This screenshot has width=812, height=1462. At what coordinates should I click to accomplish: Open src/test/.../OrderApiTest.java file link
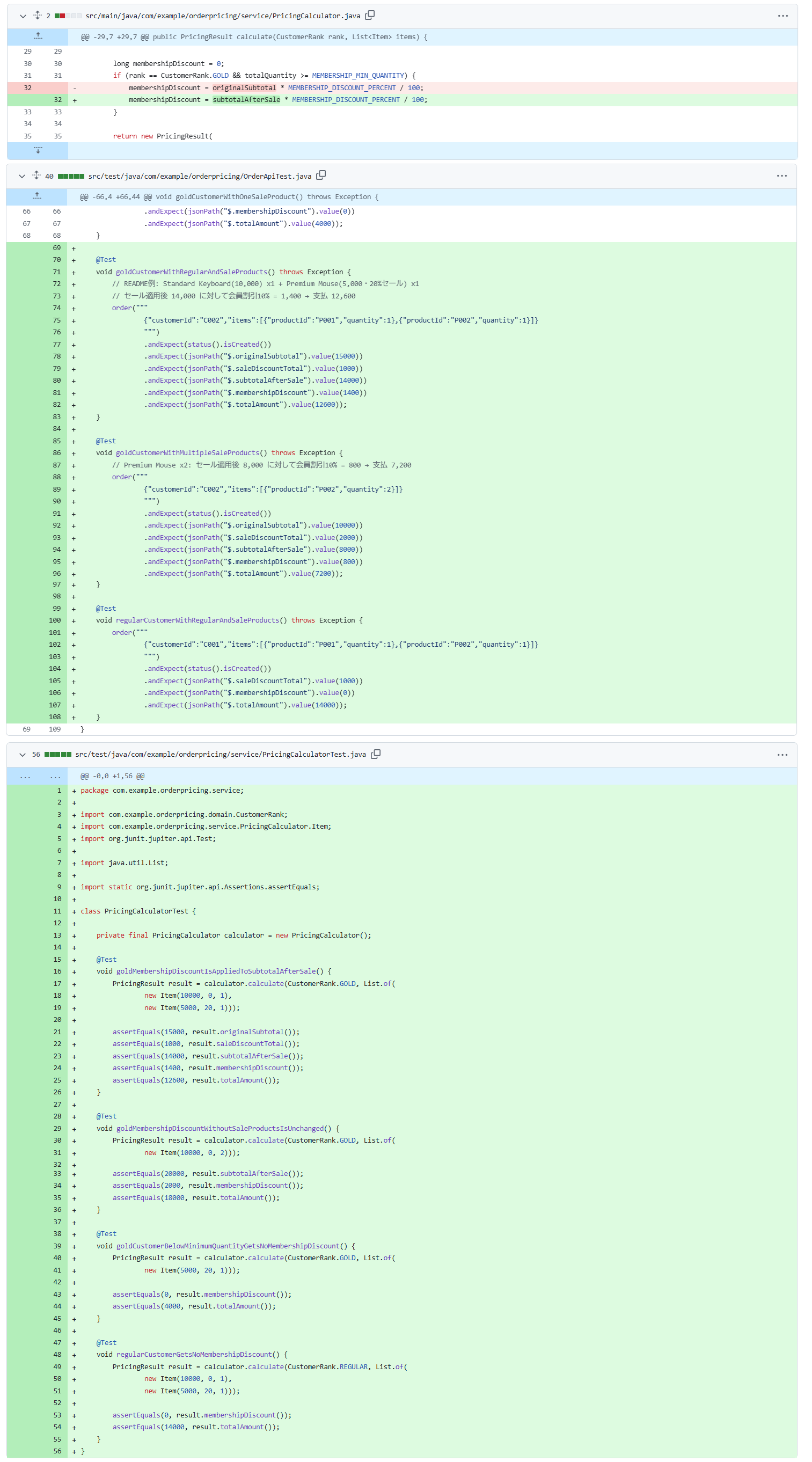(x=200, y=176)
